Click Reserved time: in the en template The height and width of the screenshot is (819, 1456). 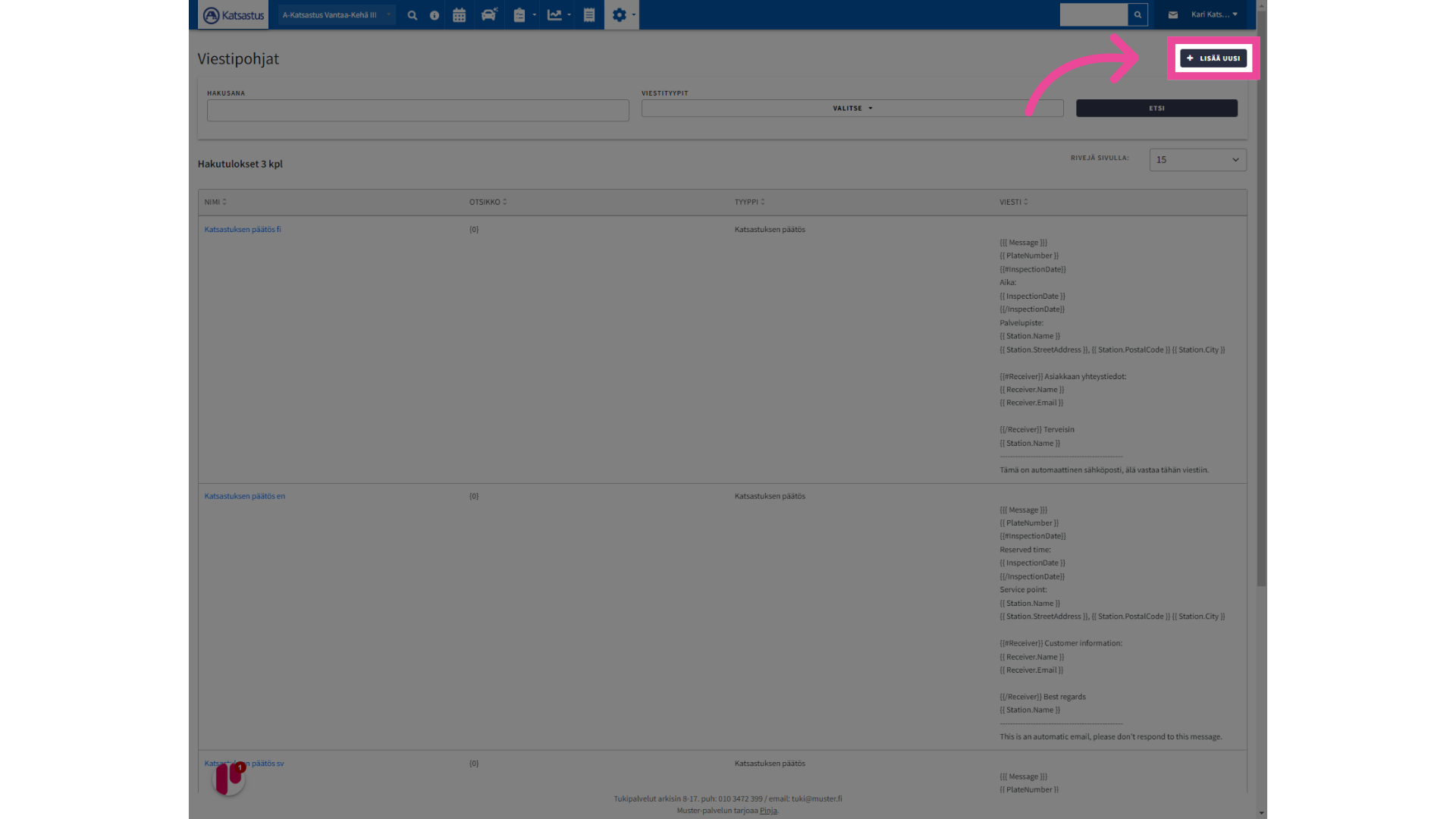(1025, 550)
